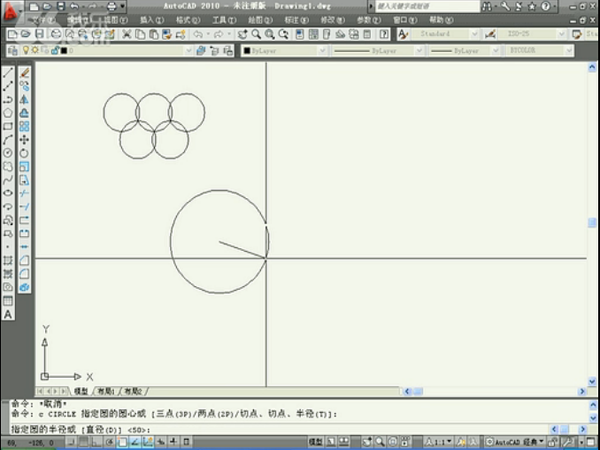Select the Explode modify tool

pyautogui.click(x=24, y=287)
